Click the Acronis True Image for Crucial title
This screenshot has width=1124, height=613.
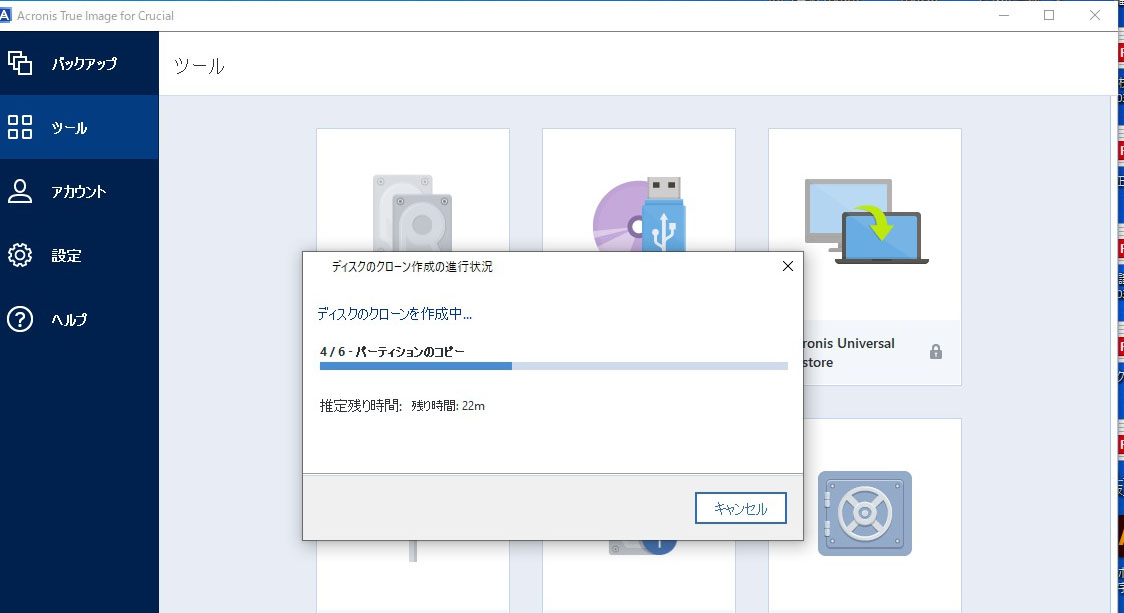pyautogui.click(x=95, y=15)
